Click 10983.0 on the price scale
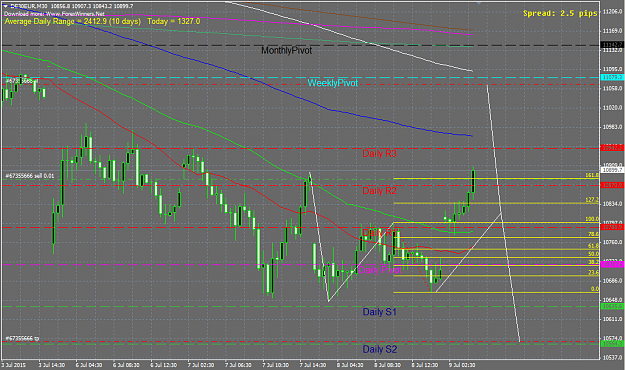The image size is (625, 370). [x=613, y=127]
